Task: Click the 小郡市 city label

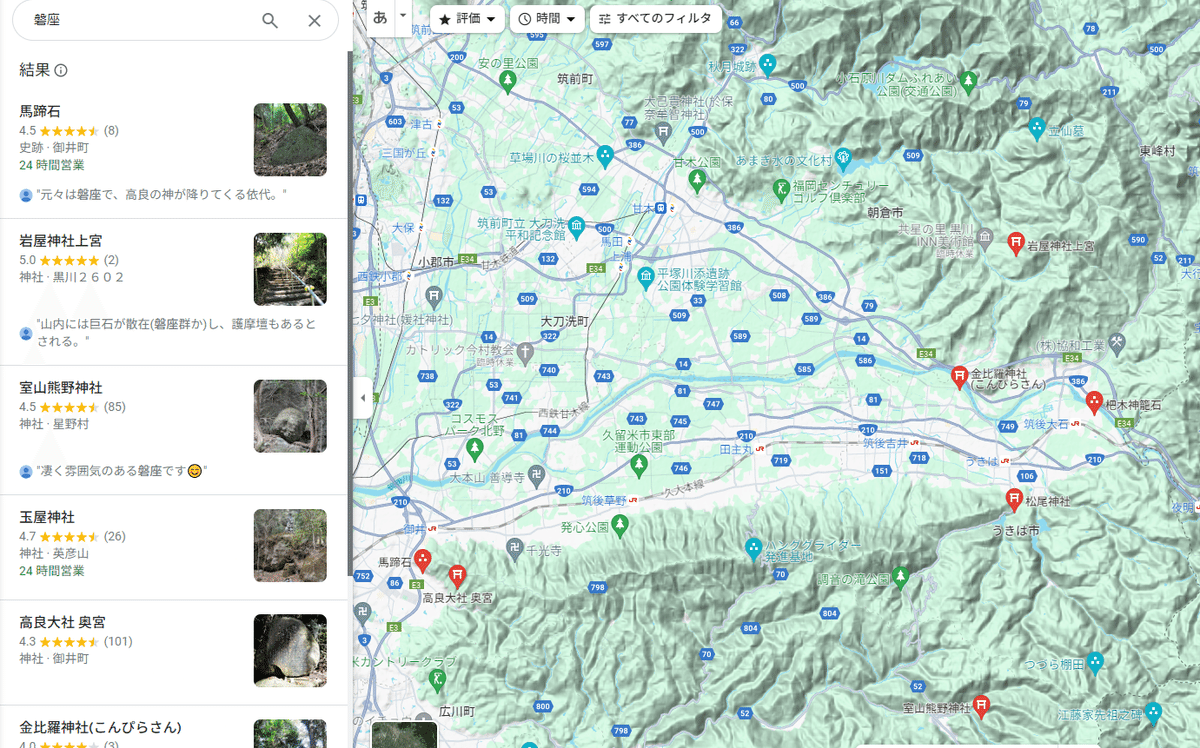Action: pyautogui.click(x=436, y=262)
